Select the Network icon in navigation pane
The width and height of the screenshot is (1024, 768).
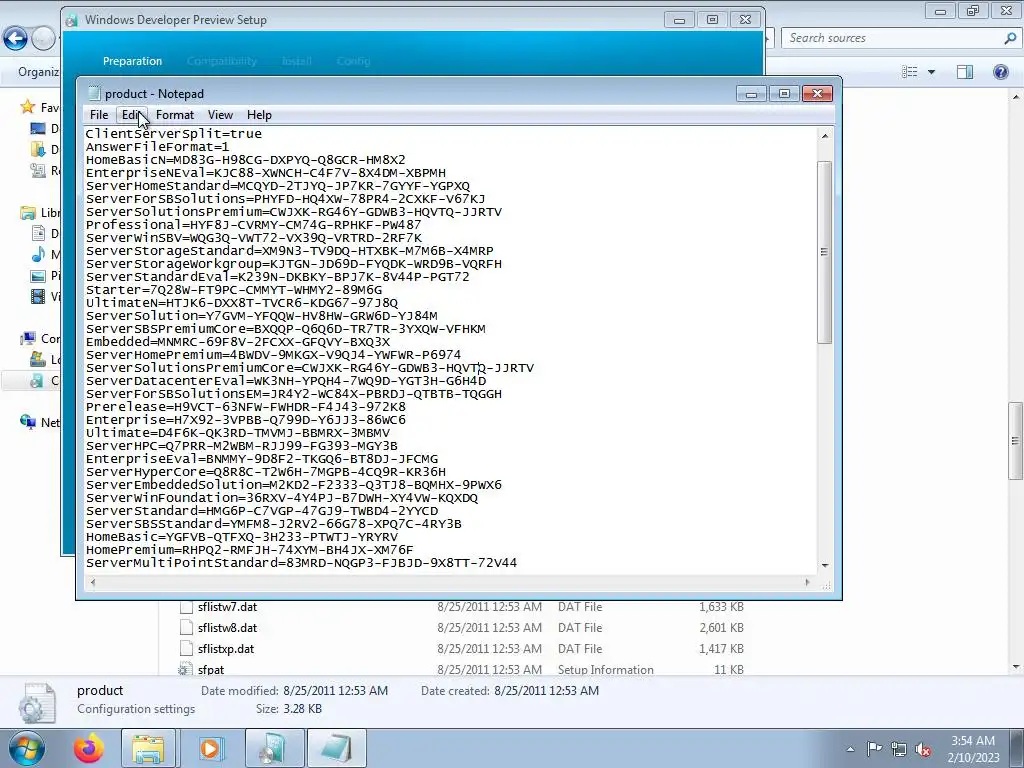[27, 422]
